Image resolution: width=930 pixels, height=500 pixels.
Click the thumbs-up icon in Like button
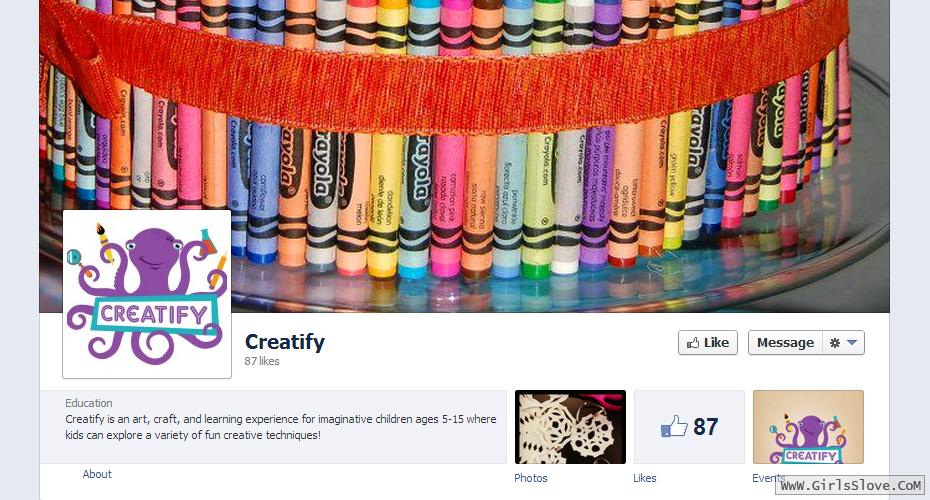coord(693,343)
